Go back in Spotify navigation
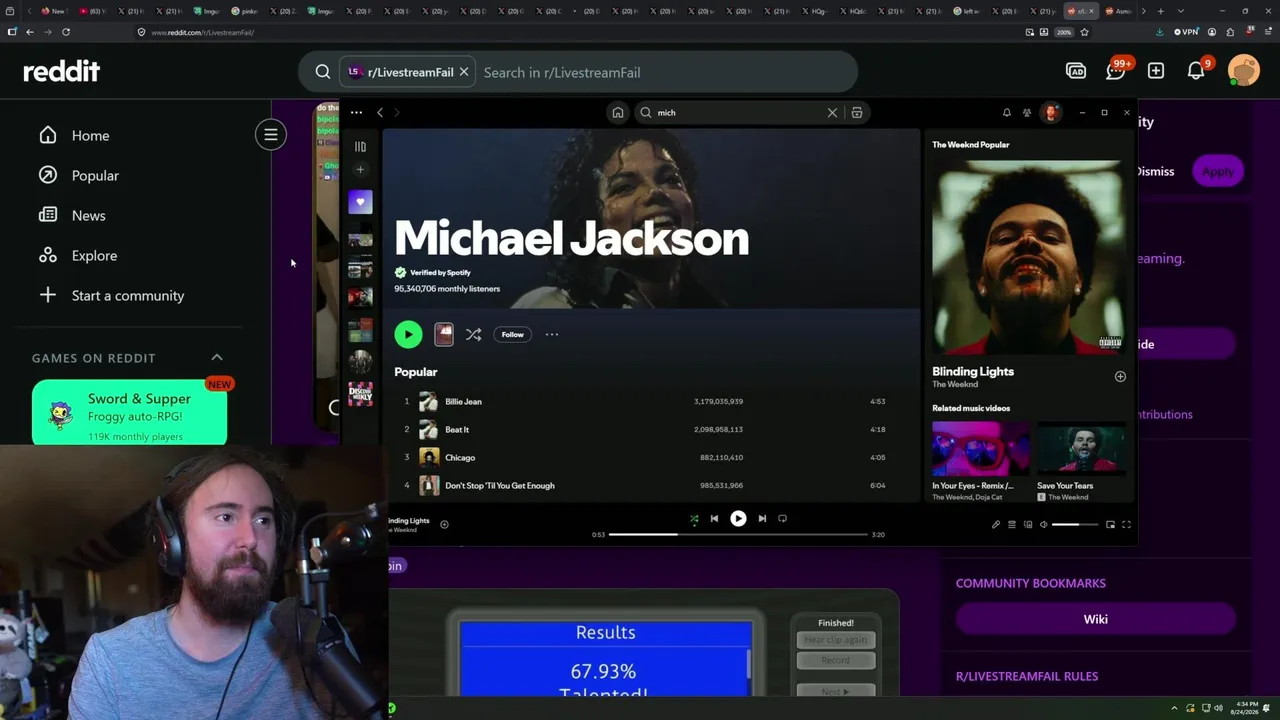This screenshot has height=720, width=1280. click(x=380, y=113)
